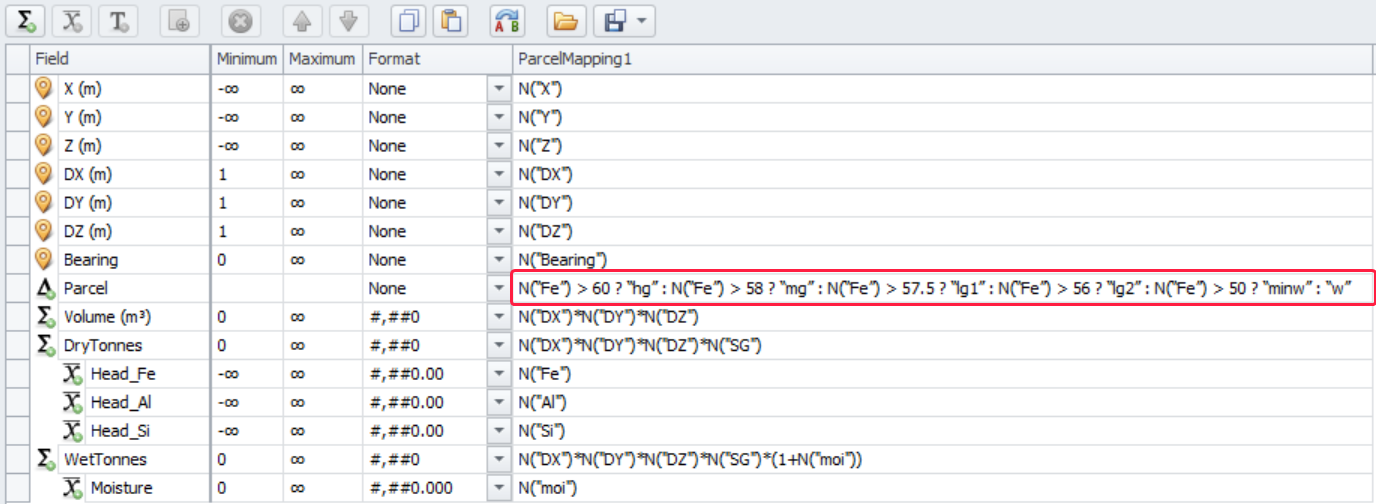
Task: Select the Minimum value cell of DX (m)
Action: [x=247, y=174]
